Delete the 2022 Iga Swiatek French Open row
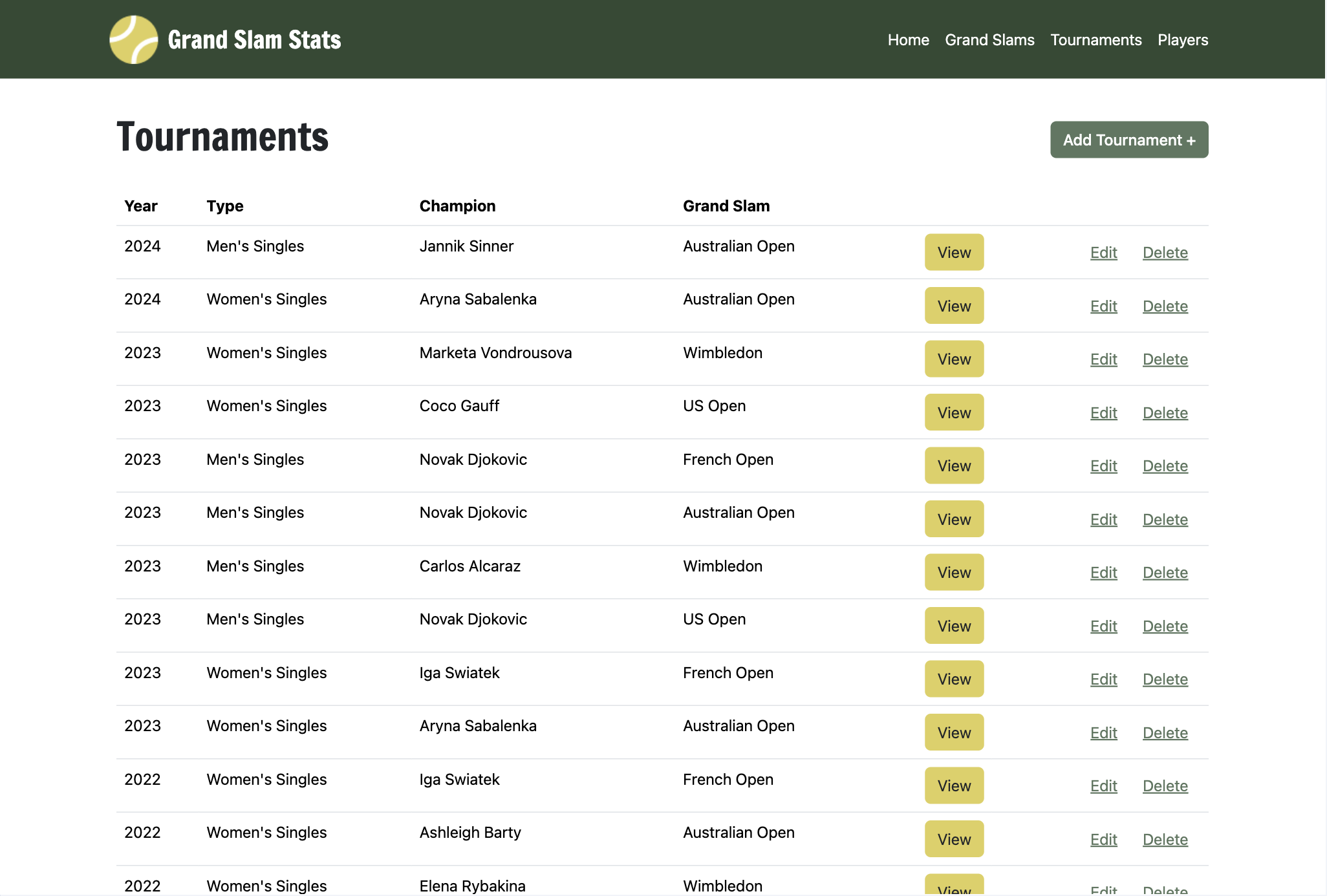 point(1165,785)
